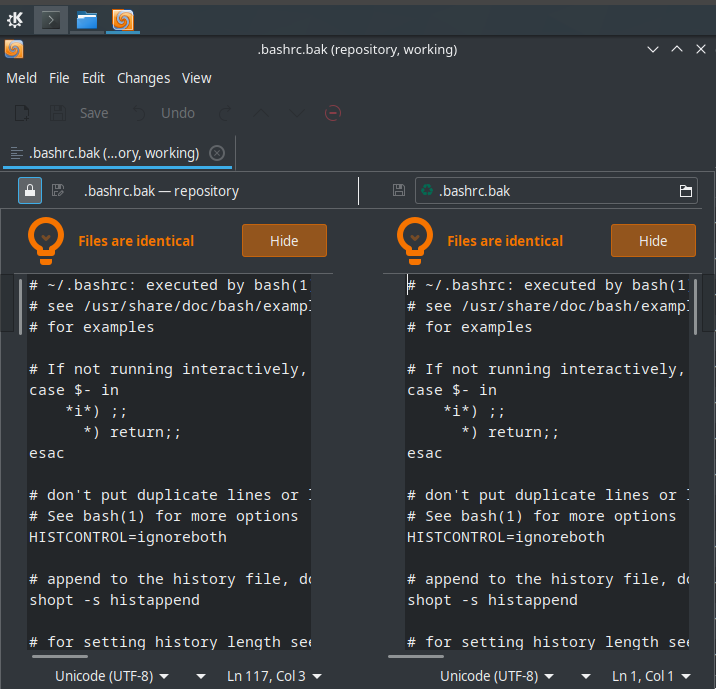Expand left pane Unicode (UTF-8) encoding dropdown

[x=112, y=676]
